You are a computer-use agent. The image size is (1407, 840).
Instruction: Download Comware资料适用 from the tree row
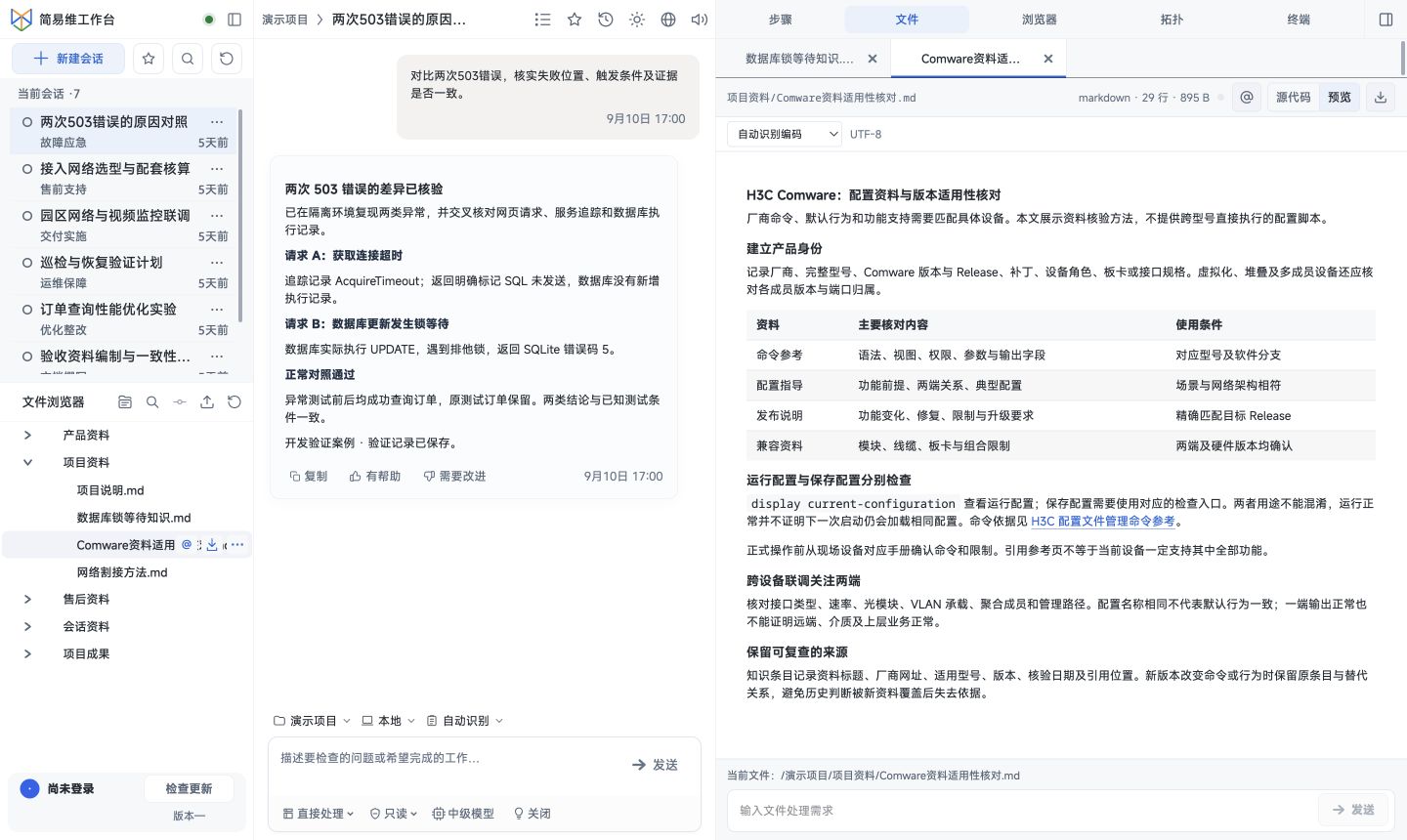click(212, 545)
